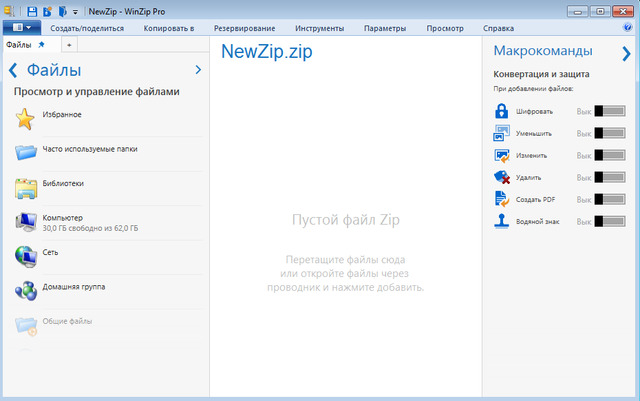Enable the Уменьшить switch

point(610,133)
